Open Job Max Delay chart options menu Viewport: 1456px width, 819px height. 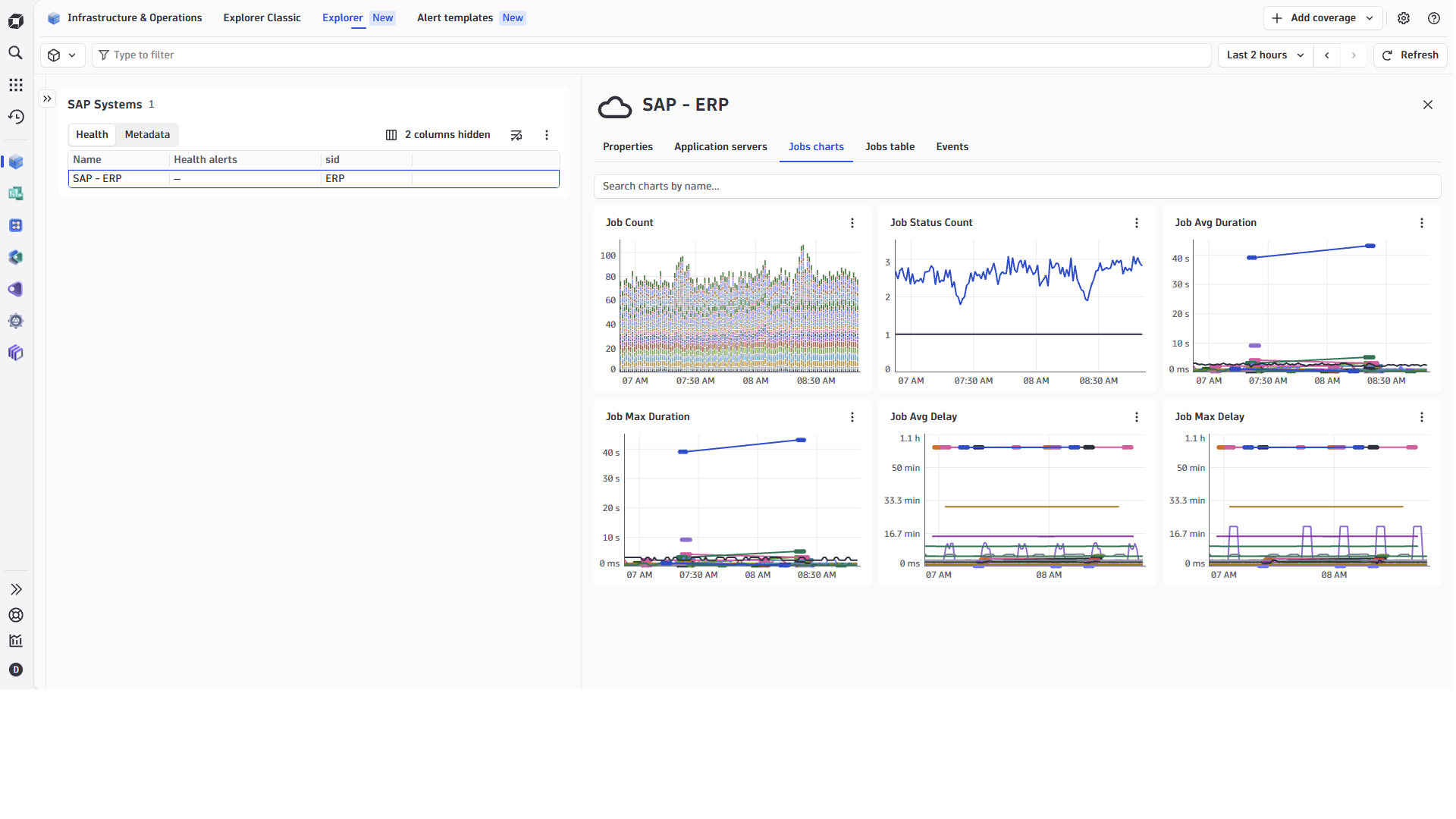pyautogui.click(x=1421, y=417)
